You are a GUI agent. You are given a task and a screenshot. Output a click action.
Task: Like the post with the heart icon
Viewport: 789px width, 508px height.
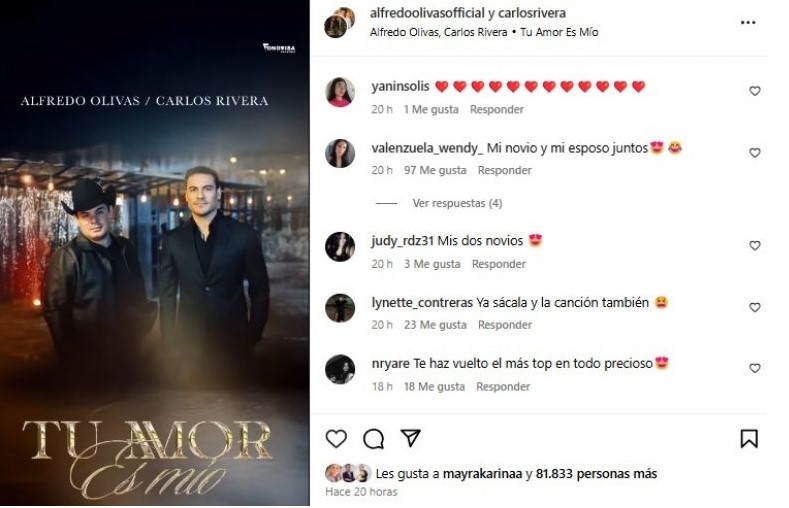336,439
